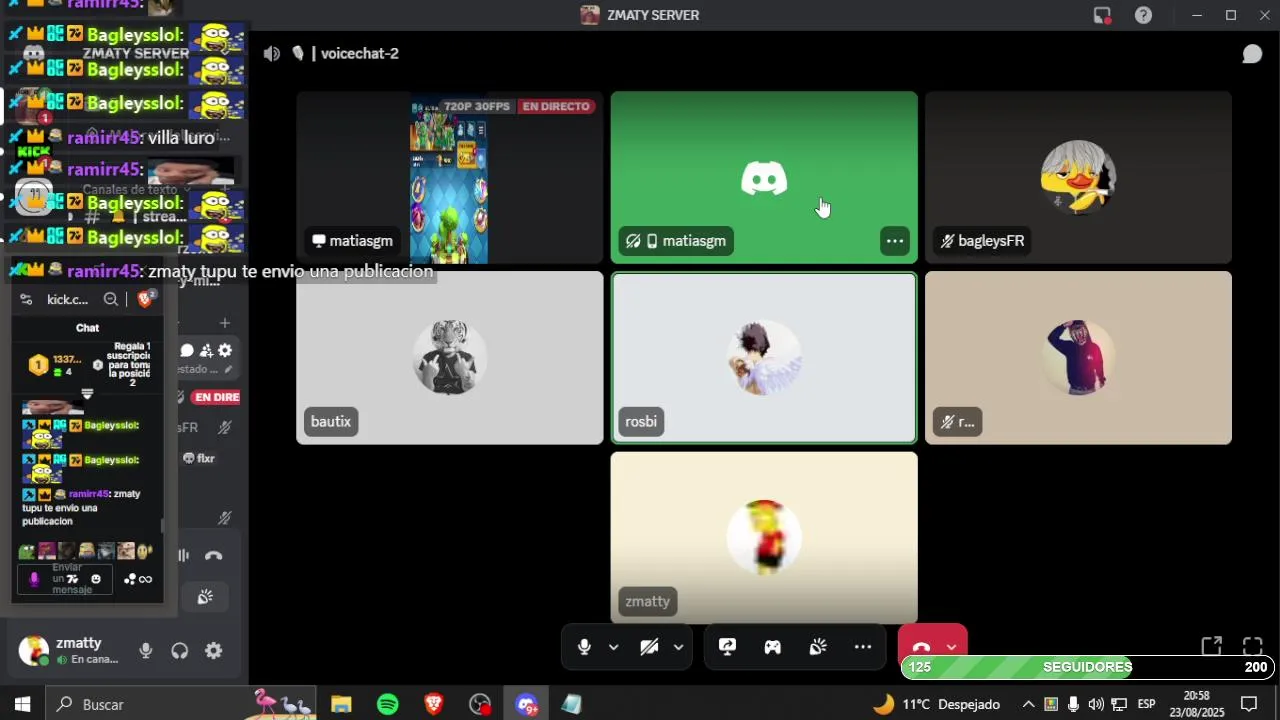Focus rosbi participant tile
The width and height of the screenshot is (1280, 720).
tap(764, 358)
